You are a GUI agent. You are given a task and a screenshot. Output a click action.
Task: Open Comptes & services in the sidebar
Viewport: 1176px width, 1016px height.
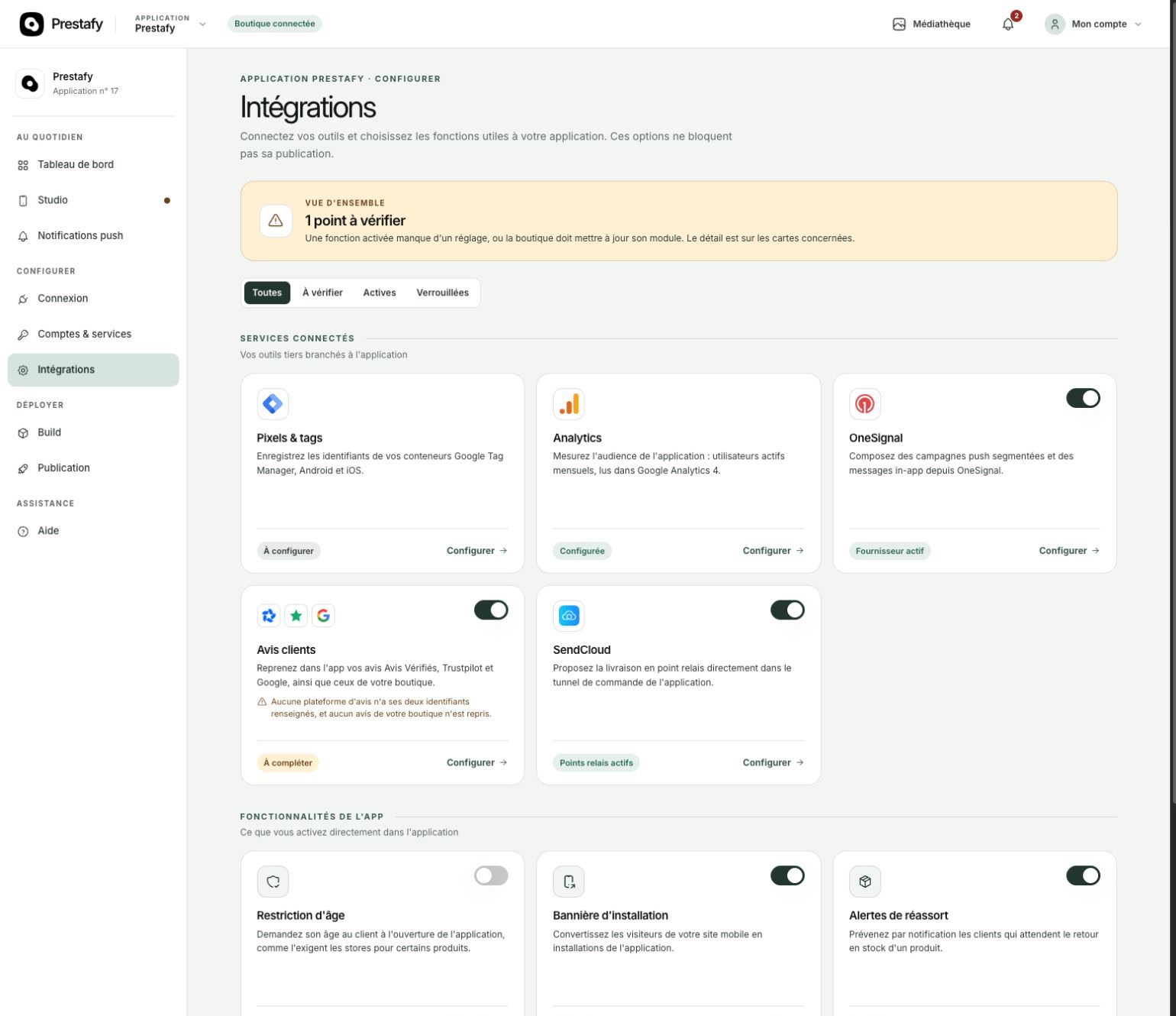pos(93,335)
